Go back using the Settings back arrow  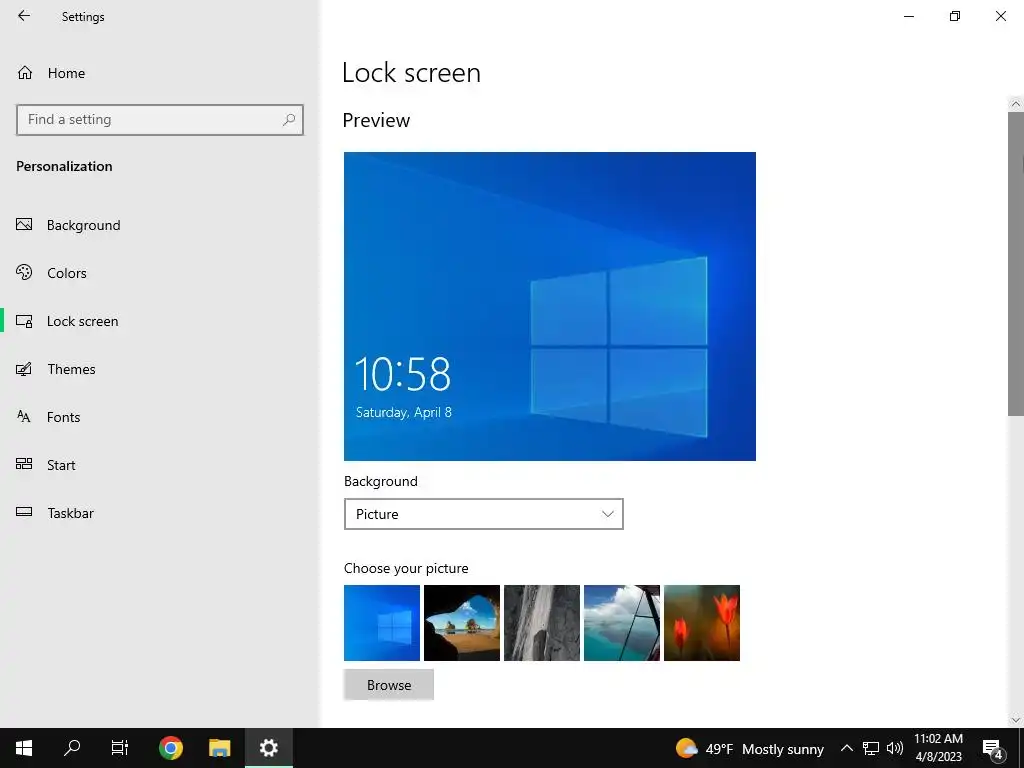(24, 16)
